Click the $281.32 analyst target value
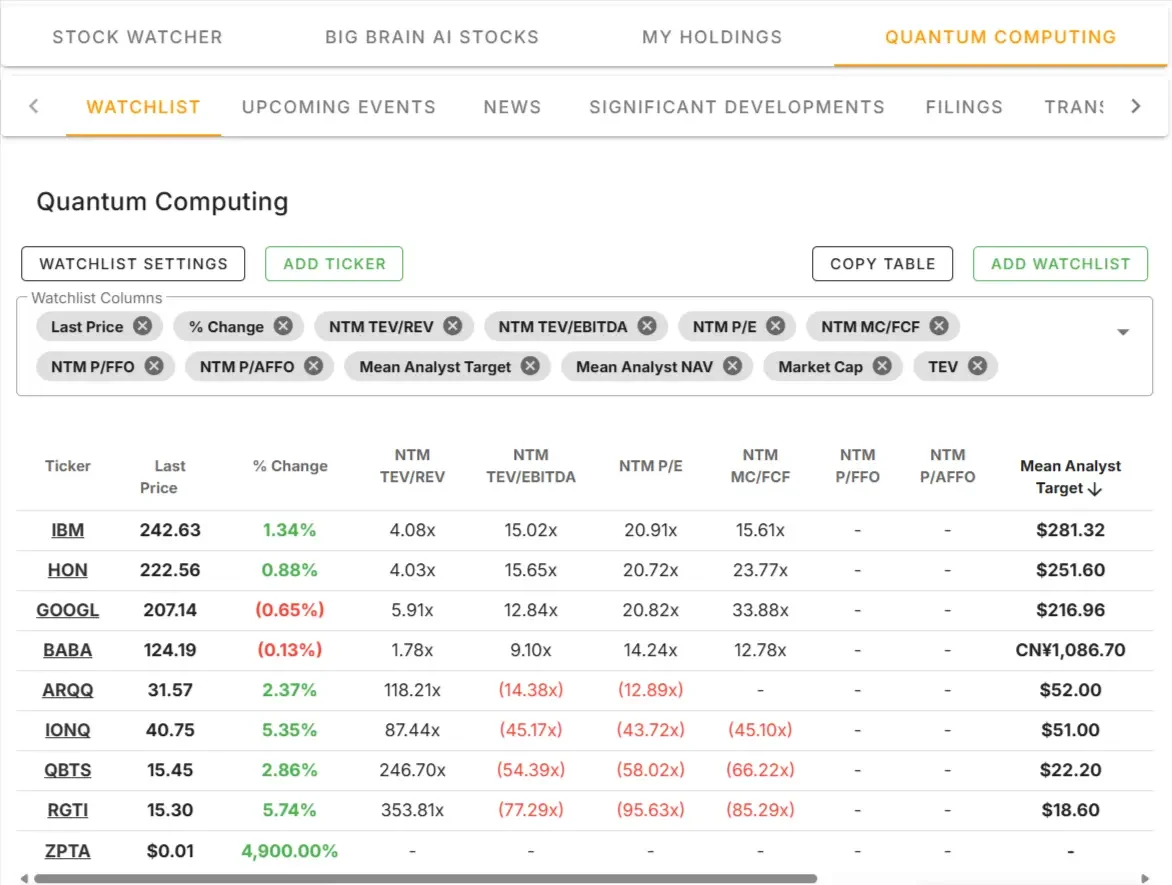Viewport: 1172px width, 885px height. click(x=1070, y=530)
